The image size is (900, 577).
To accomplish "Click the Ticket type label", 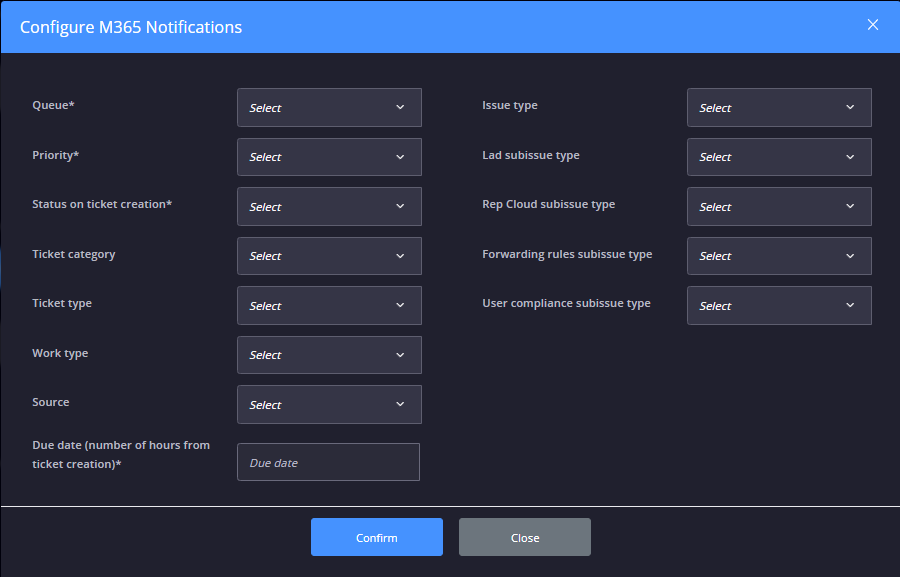I will (x=62, y=304).
